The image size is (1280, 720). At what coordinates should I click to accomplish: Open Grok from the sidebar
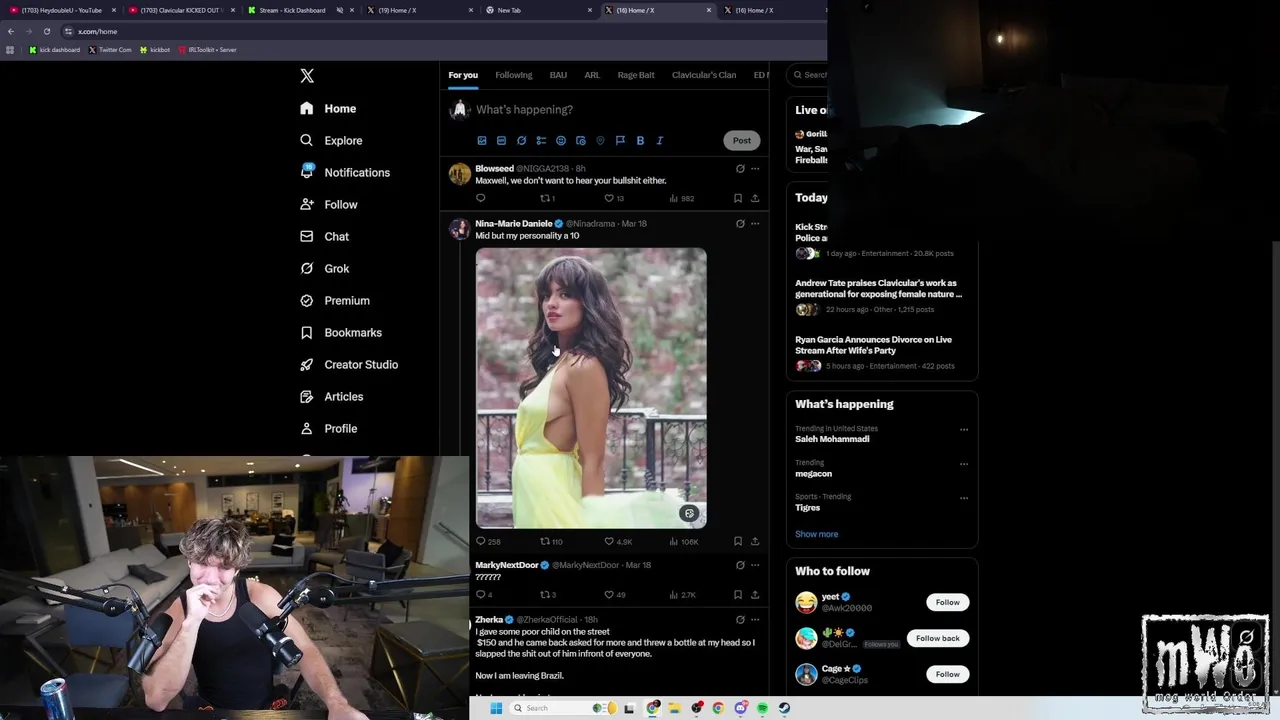(x=324, y=269)
